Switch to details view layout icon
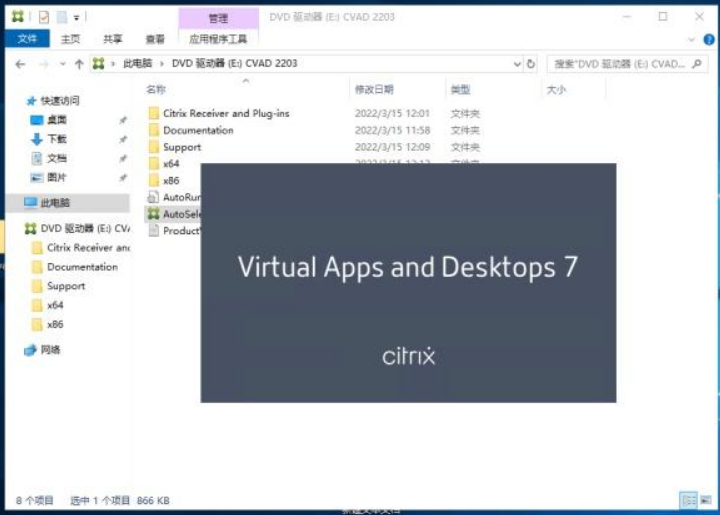This screenshot has height=515, width=720. [689, 500]
